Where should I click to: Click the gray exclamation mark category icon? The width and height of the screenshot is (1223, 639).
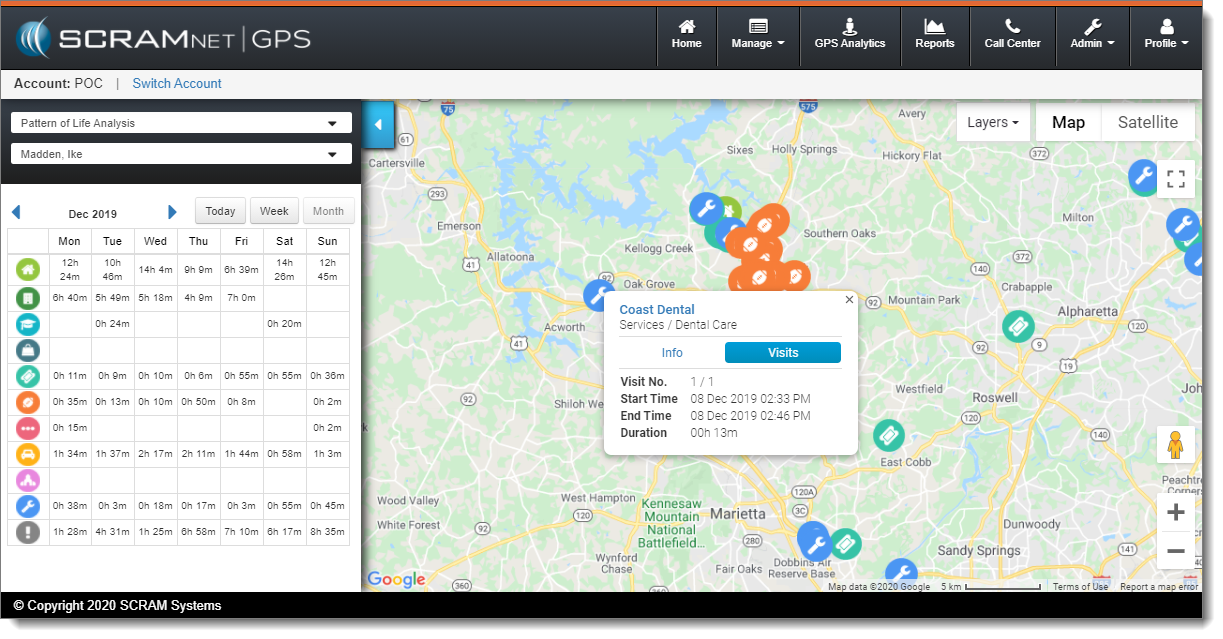27,532
